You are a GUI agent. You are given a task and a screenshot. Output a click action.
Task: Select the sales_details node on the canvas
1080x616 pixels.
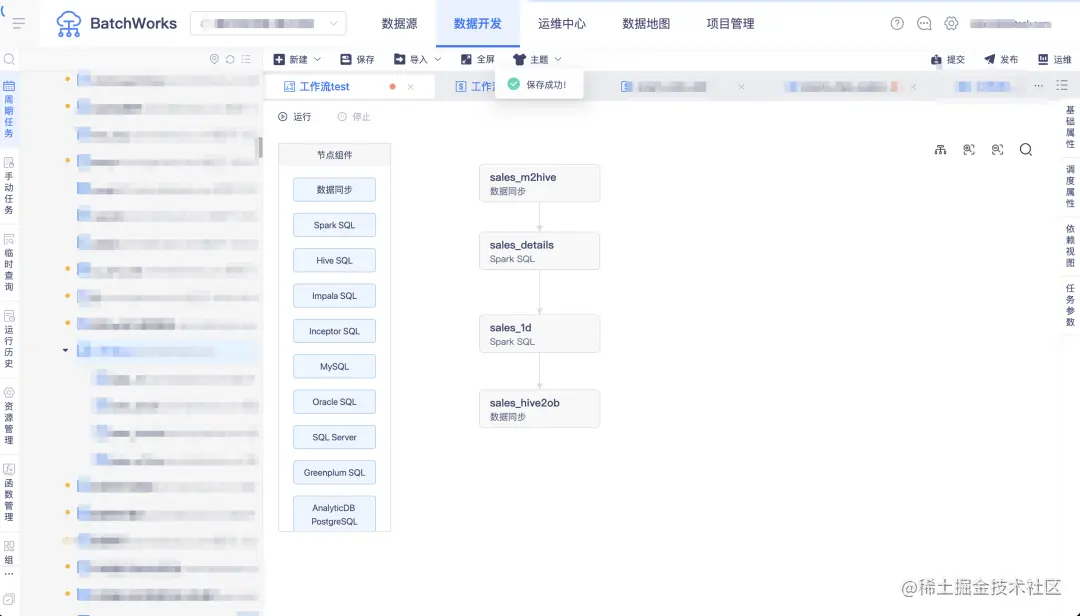(539, 251)
